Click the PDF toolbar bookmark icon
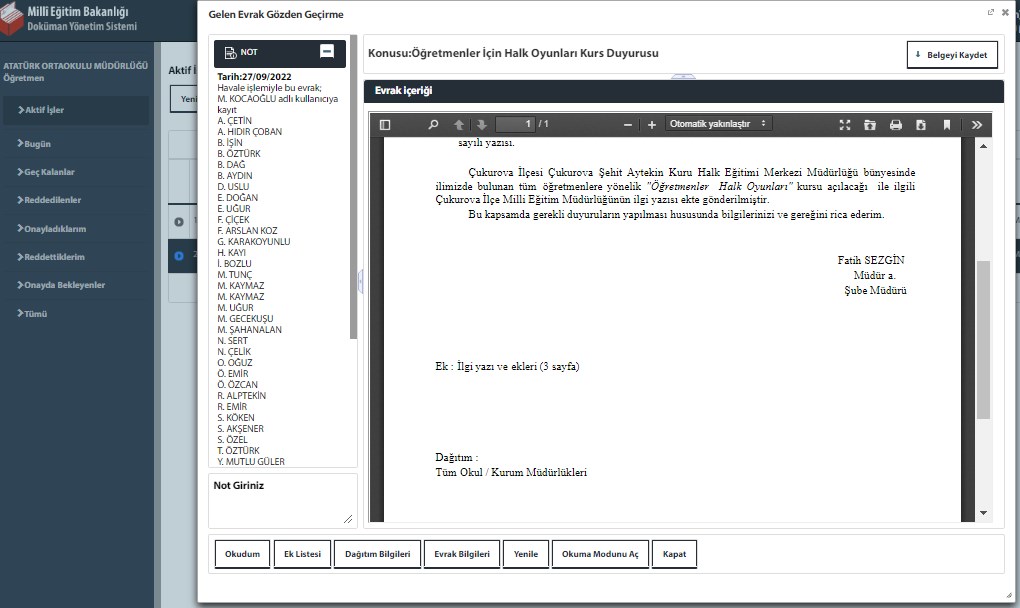 [946, 125]
